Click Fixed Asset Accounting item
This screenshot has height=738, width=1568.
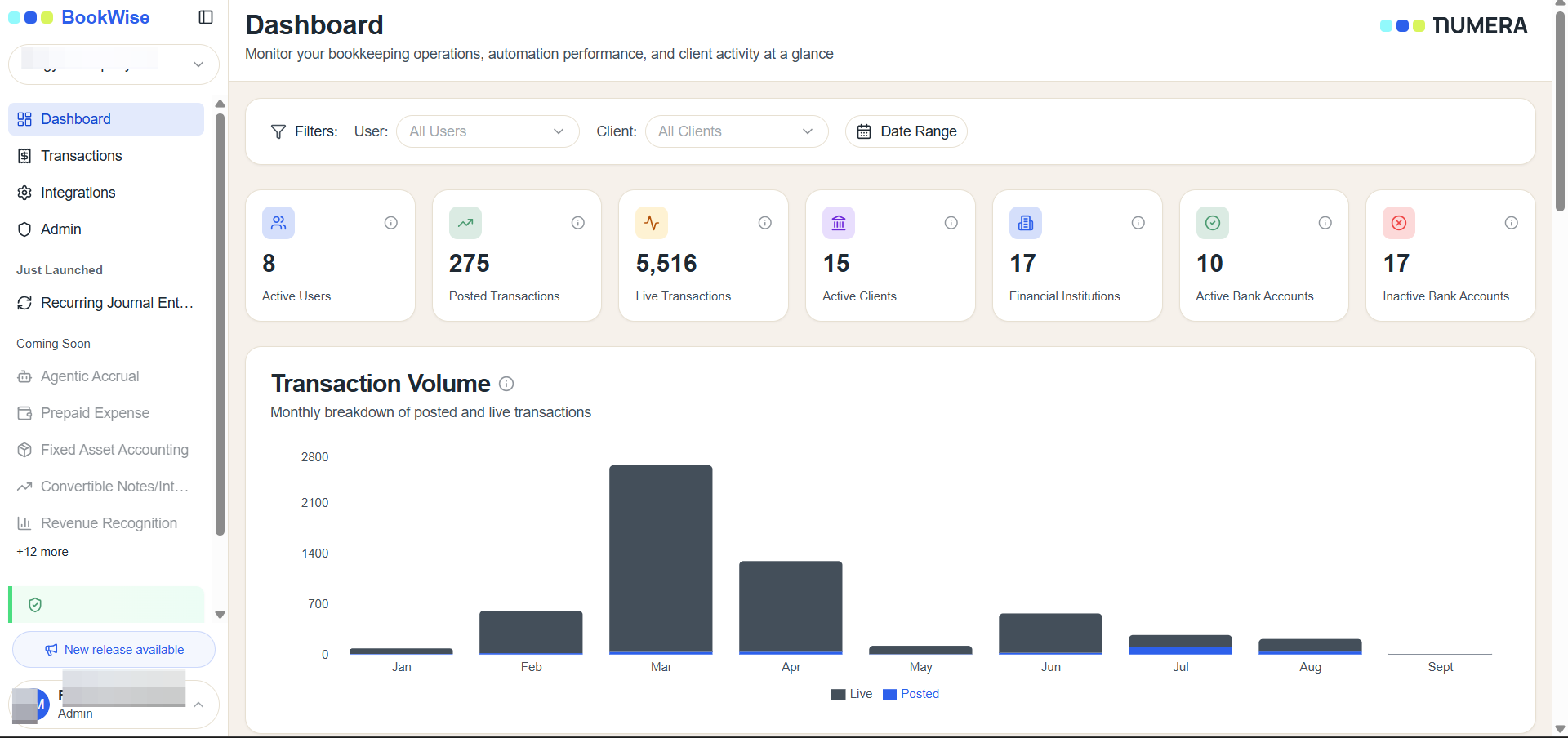[x=106, y=450]
